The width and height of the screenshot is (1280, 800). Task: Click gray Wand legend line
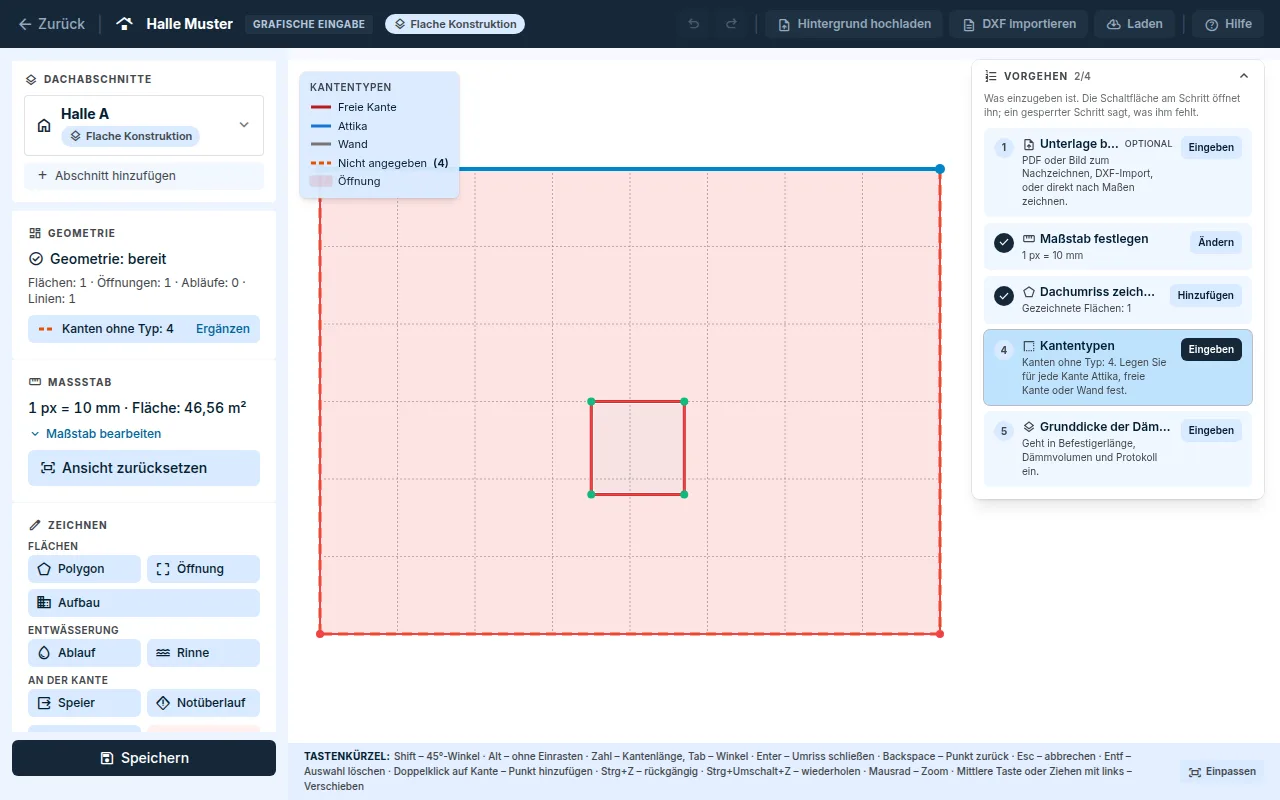[x=320, y=144]
